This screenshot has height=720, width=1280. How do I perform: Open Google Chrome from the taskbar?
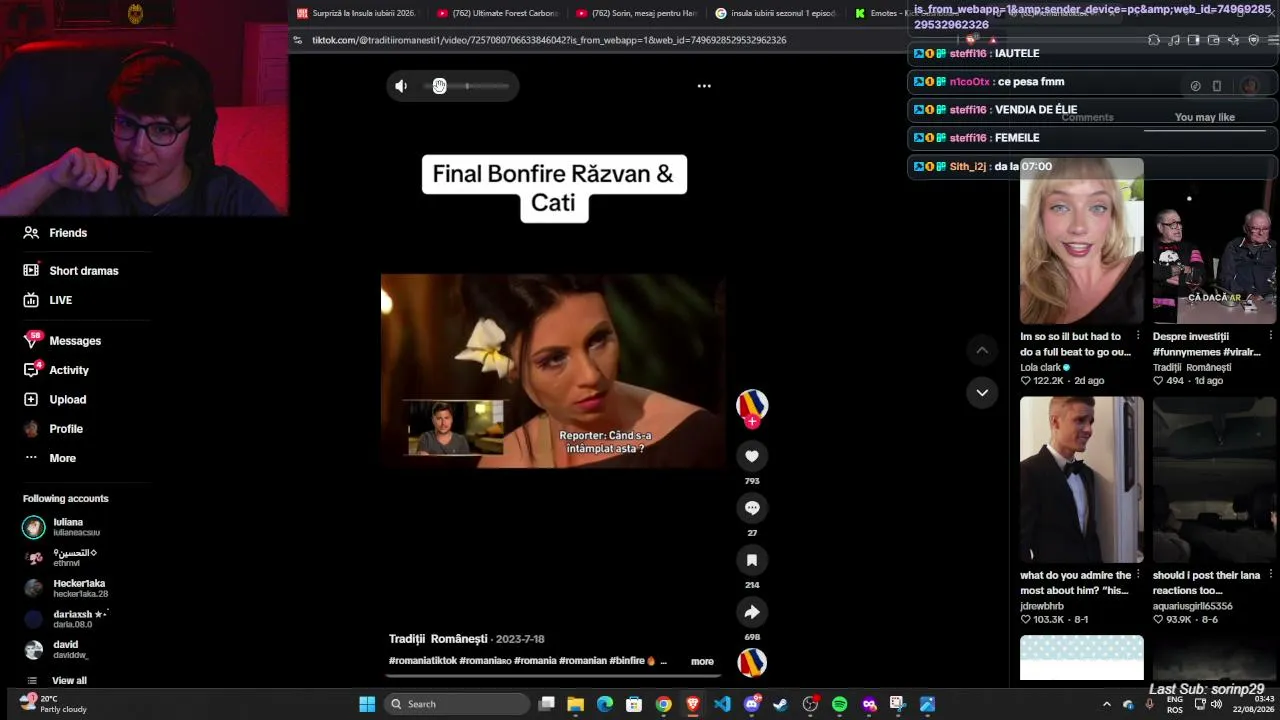[x=663, y=704]
